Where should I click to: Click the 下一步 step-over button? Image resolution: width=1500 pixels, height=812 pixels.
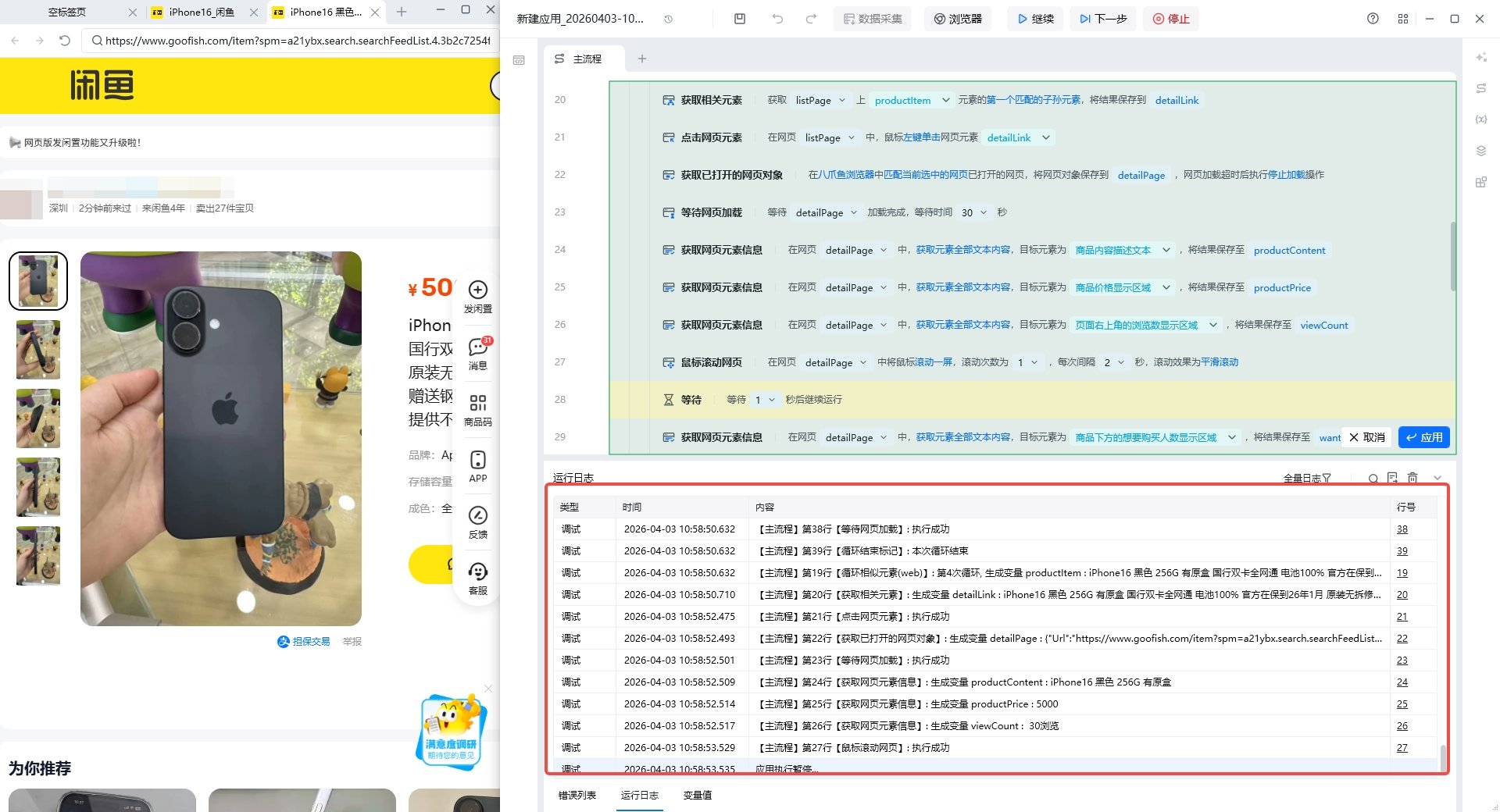1103,19
